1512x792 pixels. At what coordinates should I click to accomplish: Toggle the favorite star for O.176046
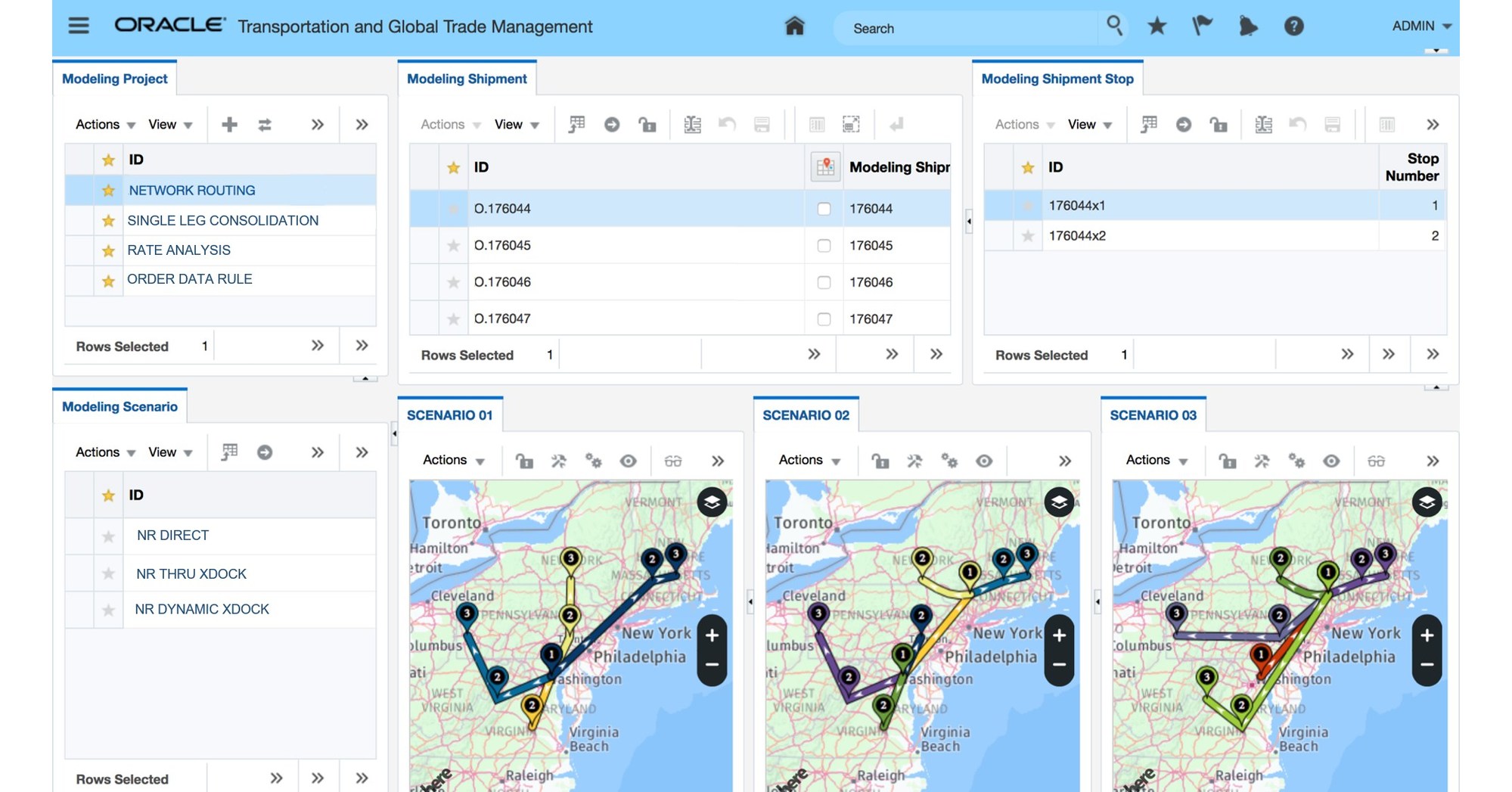[x=453, y=281]
